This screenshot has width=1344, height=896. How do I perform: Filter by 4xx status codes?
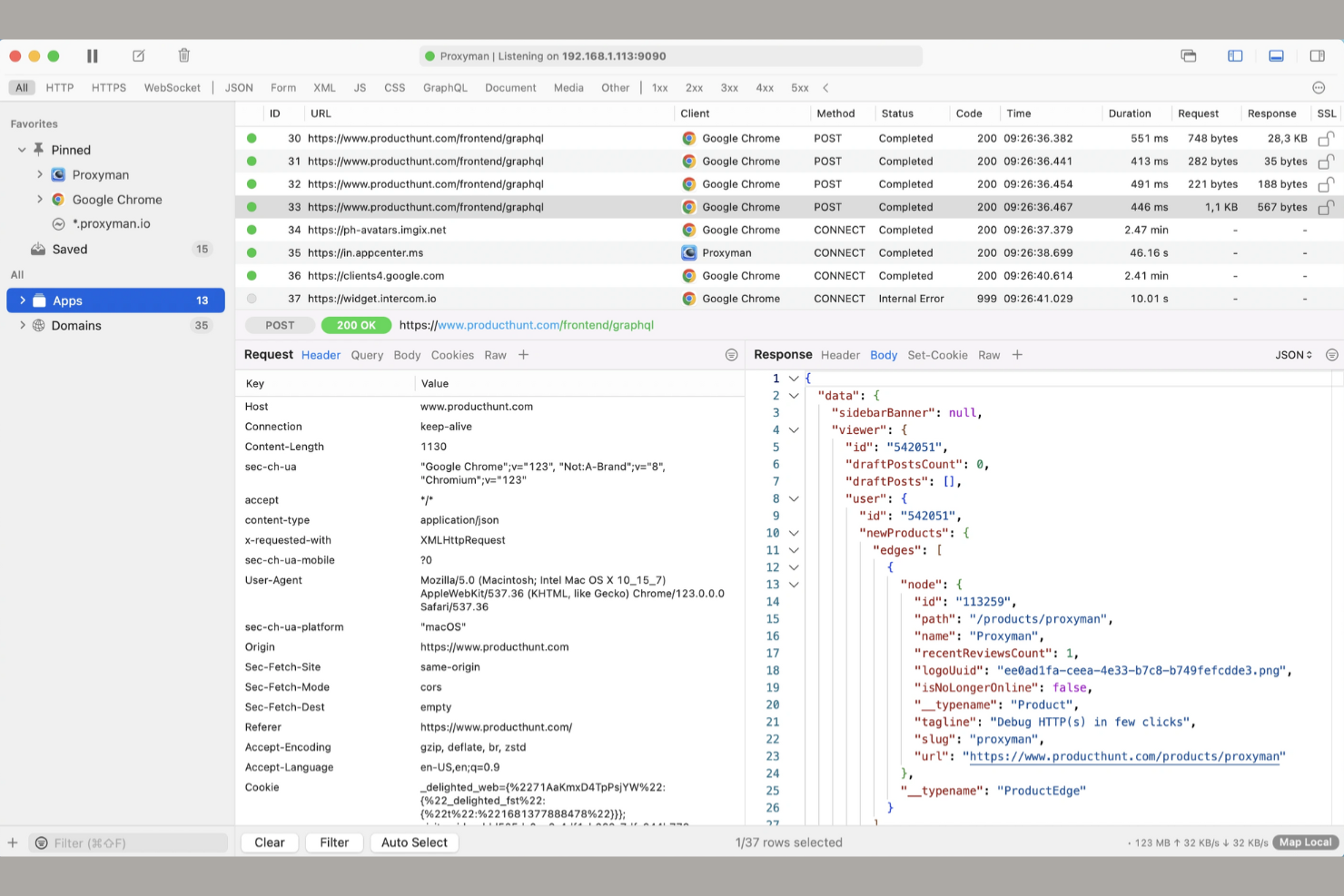(765, 88)
